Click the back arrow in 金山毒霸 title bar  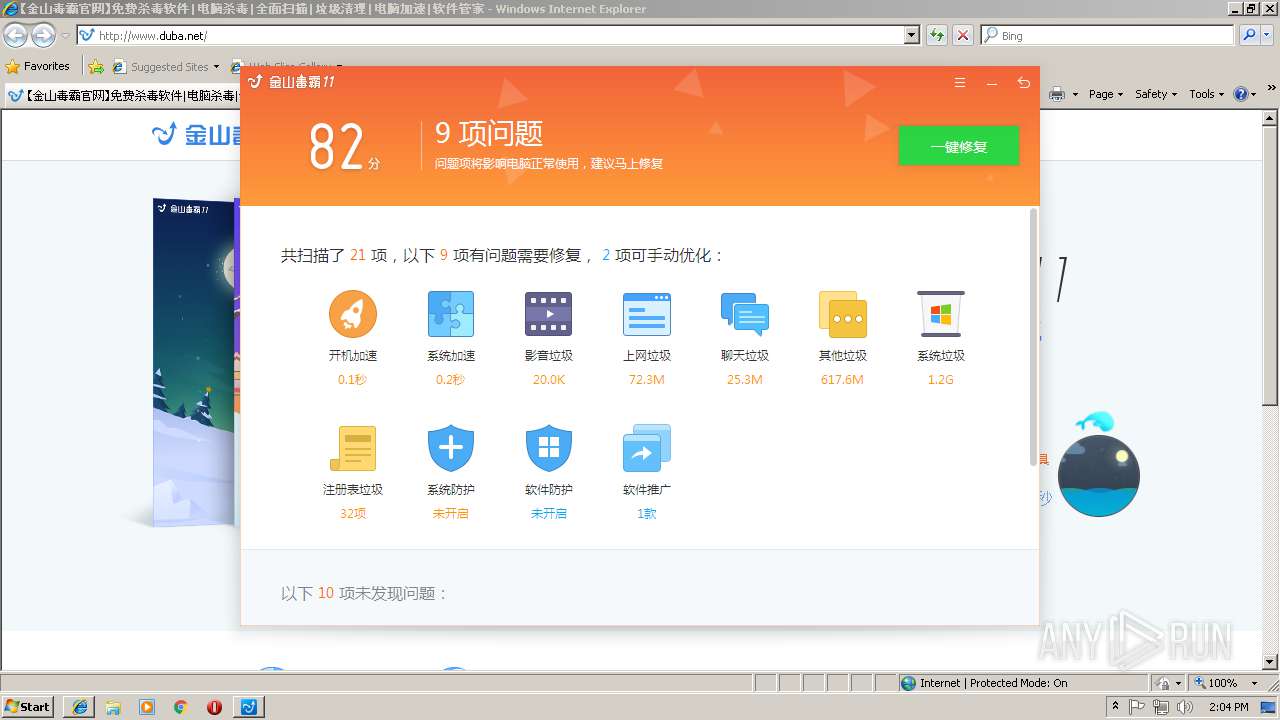coord(1023,83)
